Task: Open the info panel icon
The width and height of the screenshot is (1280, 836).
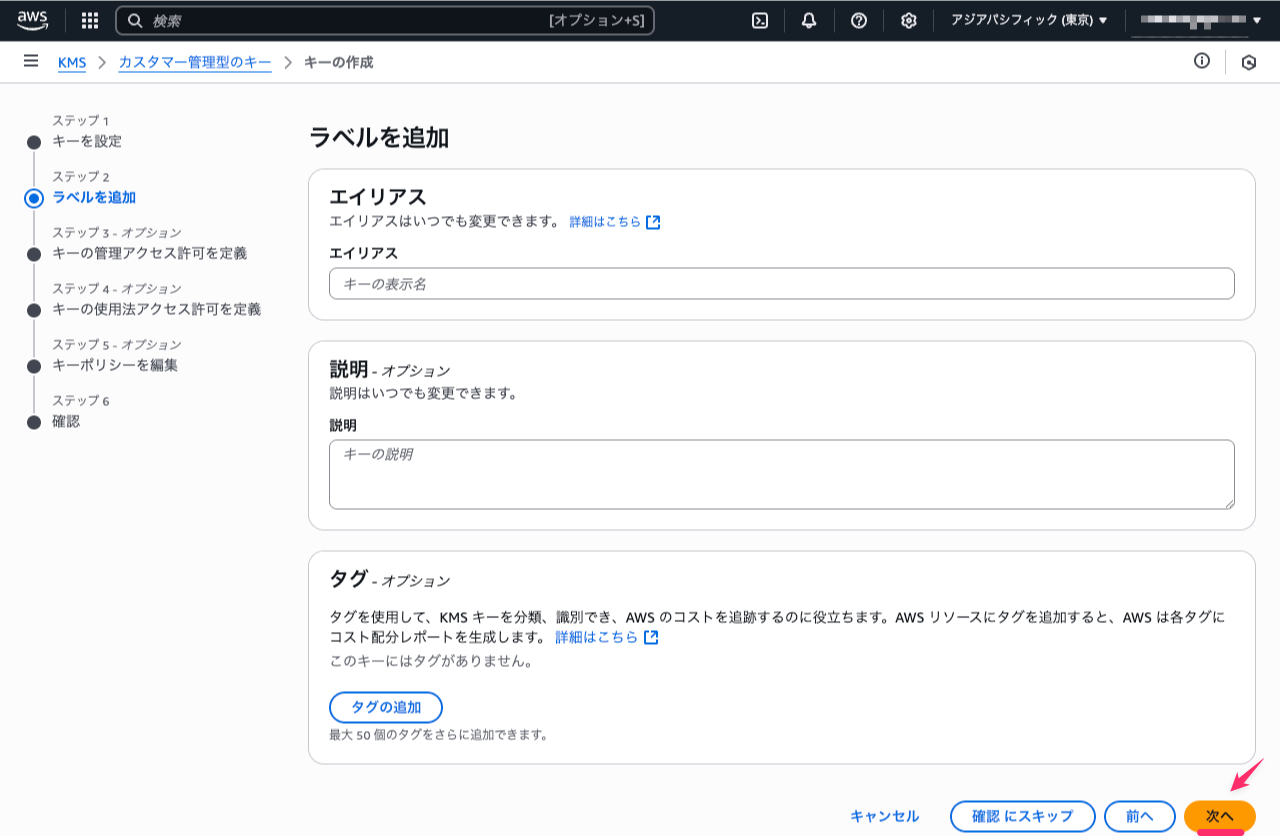Action: pos(1202,62)
